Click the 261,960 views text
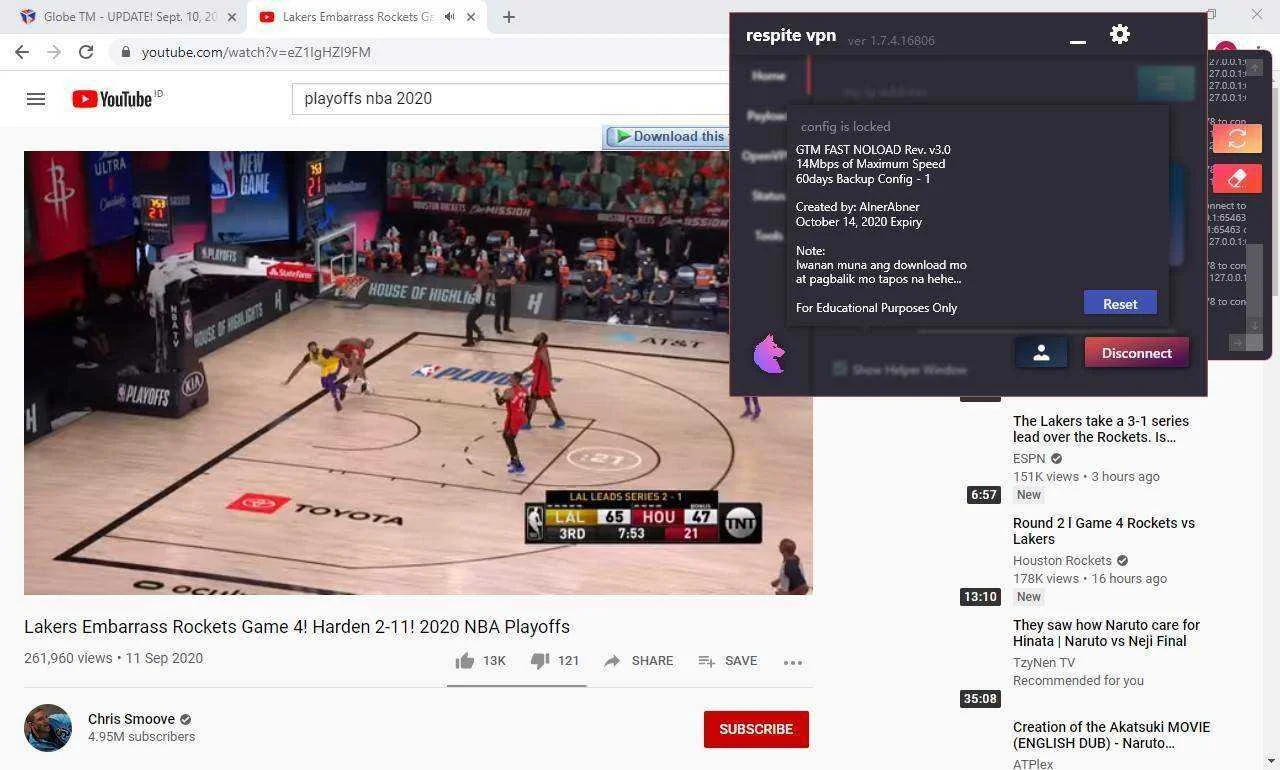This screenshot has width=1280, height=770. pos(68,658)
